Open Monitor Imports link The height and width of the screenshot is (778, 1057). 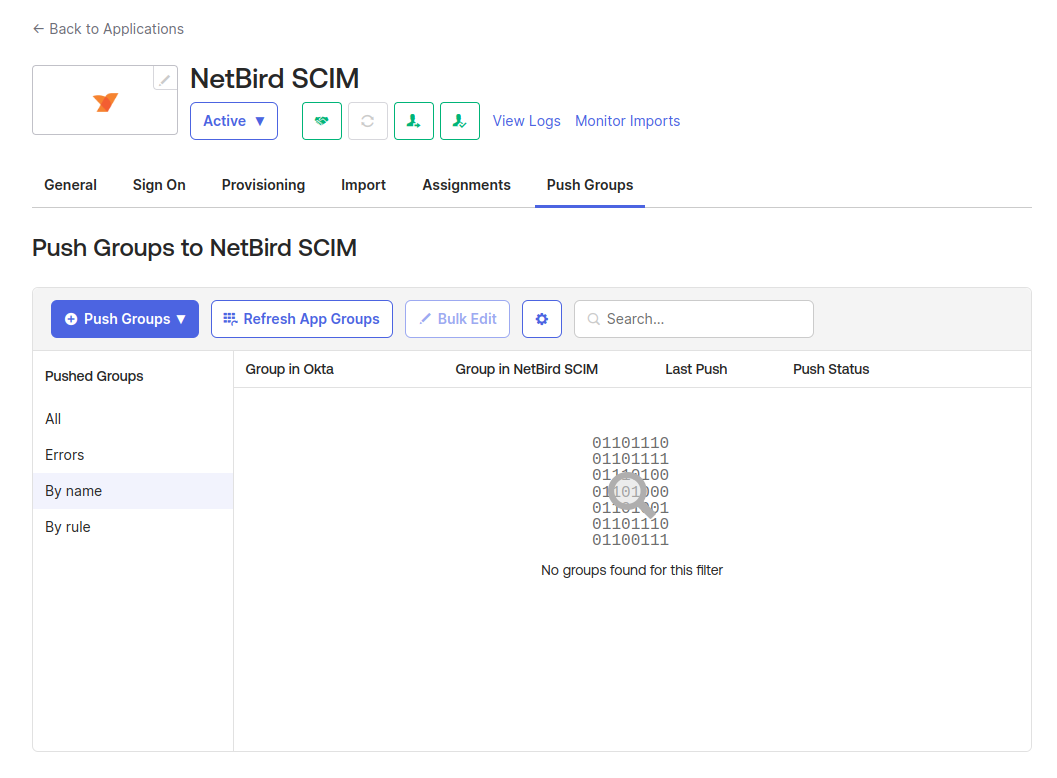tap(627, 121)
